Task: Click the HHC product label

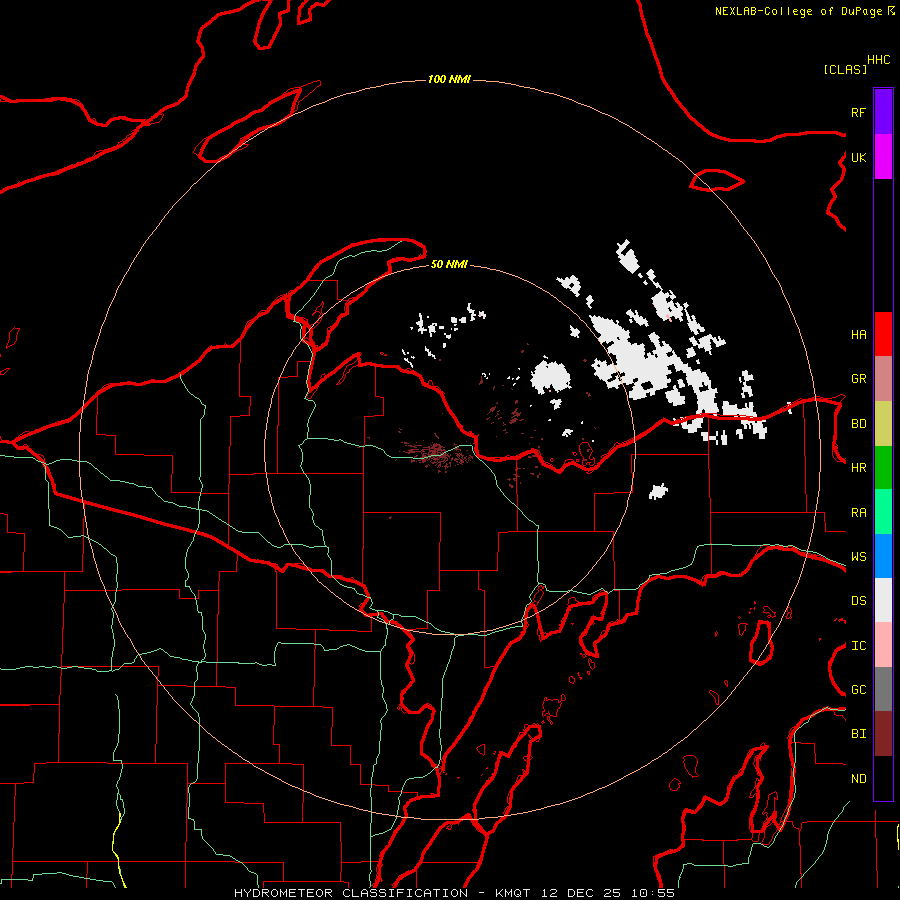Action: (x=878, y=60)
